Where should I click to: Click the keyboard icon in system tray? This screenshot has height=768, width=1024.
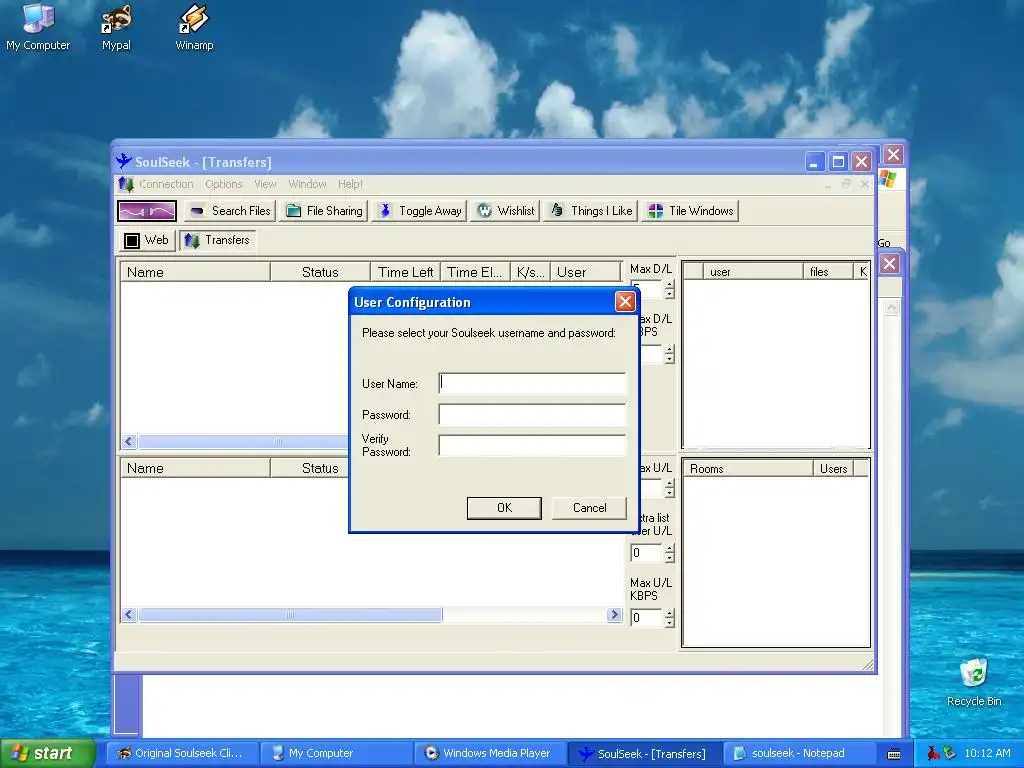click(894, 754)
